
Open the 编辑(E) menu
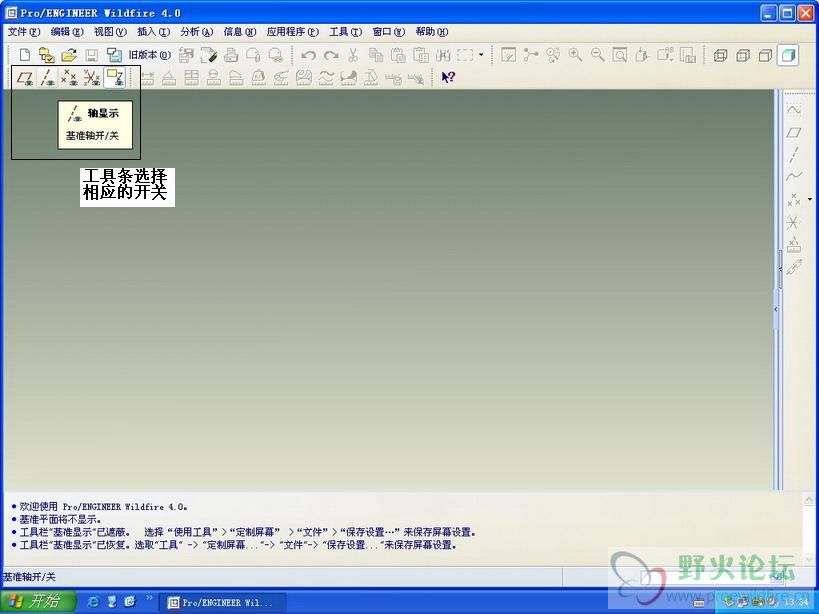(x=67, y=32)
